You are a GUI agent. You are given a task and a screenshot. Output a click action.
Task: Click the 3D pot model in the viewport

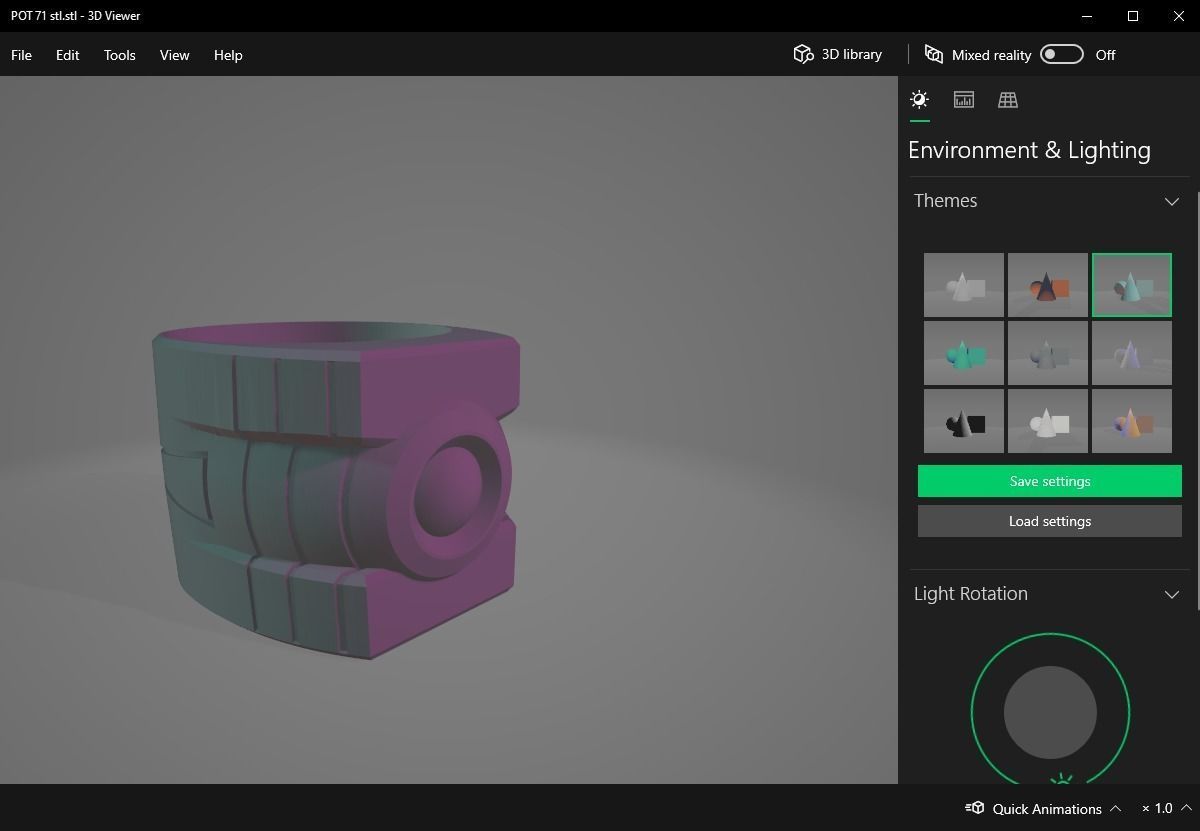pos(336,489)
